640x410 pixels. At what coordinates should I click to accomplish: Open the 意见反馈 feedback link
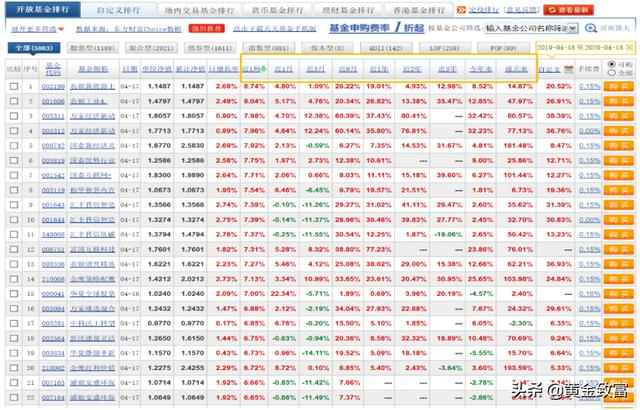click(x=522, y=10)
